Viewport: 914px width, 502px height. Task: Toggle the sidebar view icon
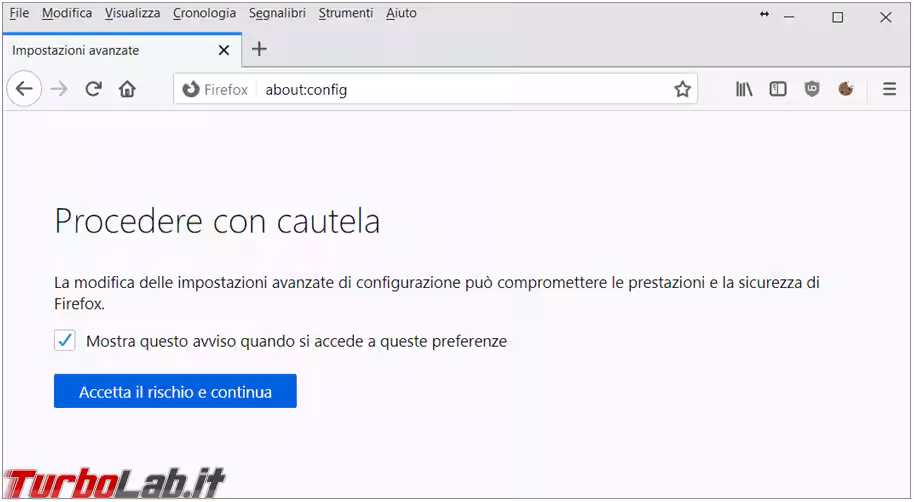(x=778, y=89)
